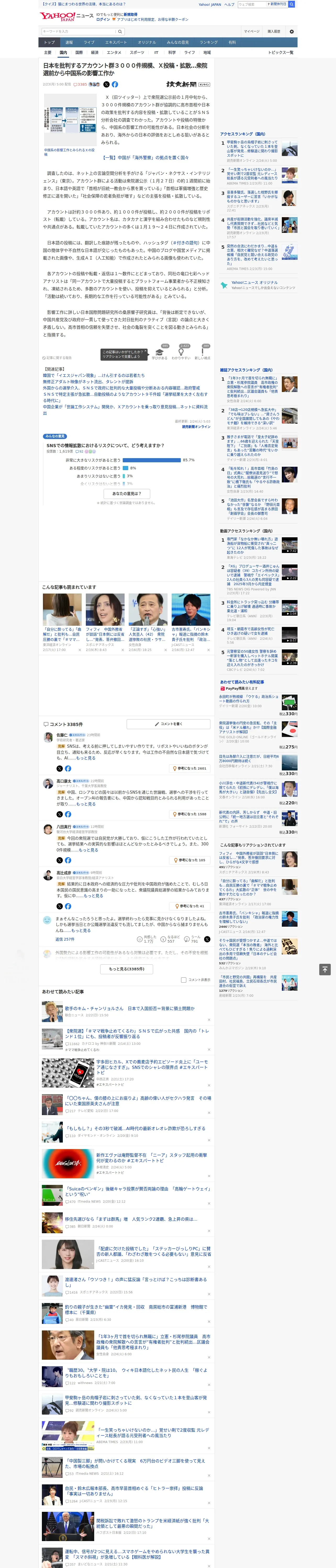Click the keyword search magnifier icon
This screenshot has height=1568, width=336.
coord(120,32)
